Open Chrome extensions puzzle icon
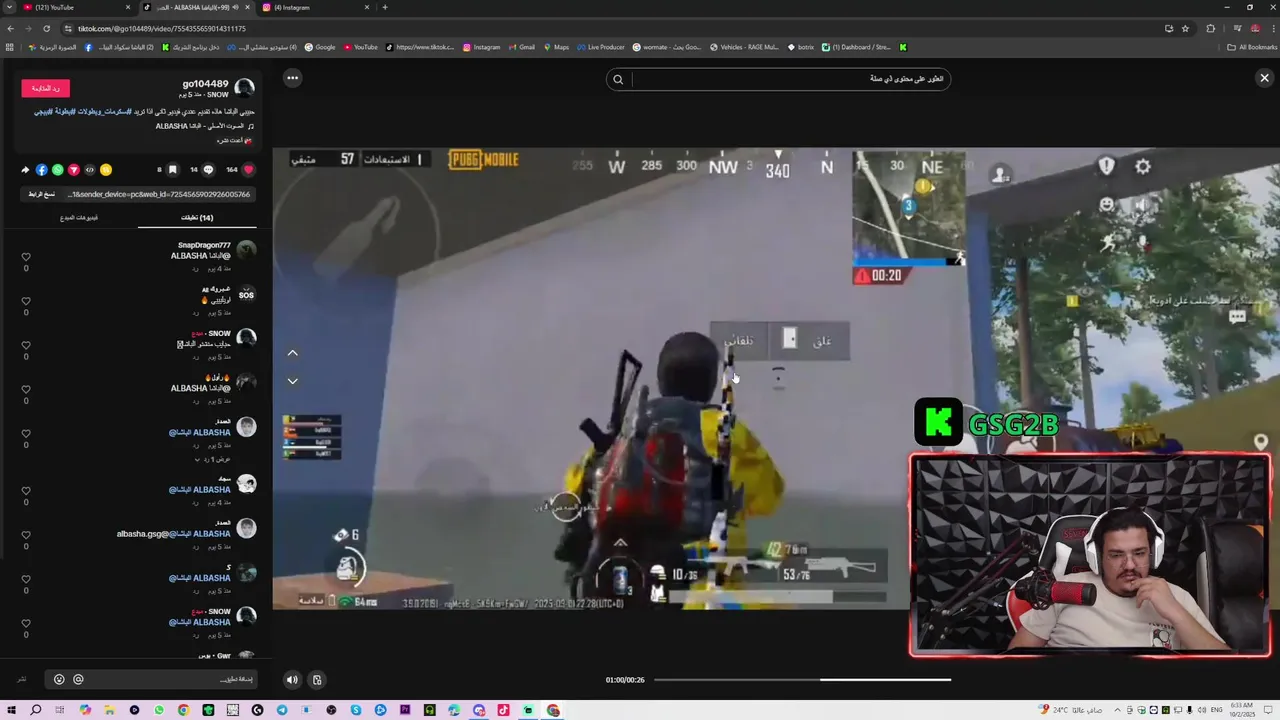This screenshot has width=1280, height=720. coord(1210,28)
